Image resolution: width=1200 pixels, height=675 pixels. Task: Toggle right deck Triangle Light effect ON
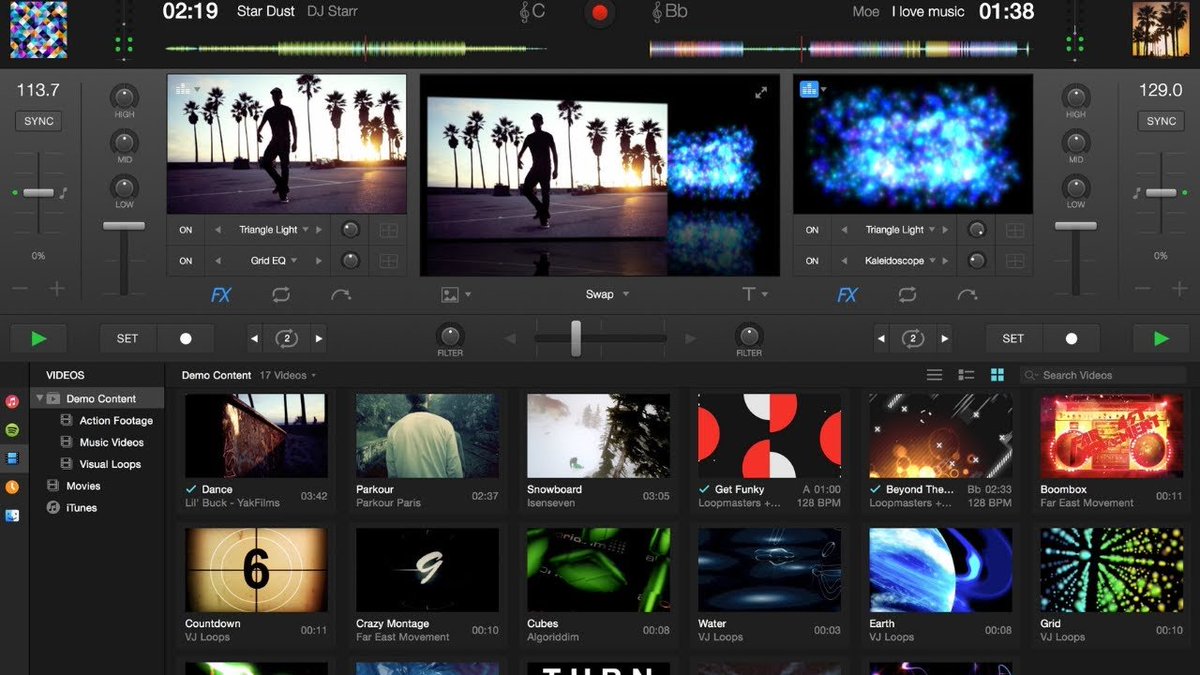point(812,230)
